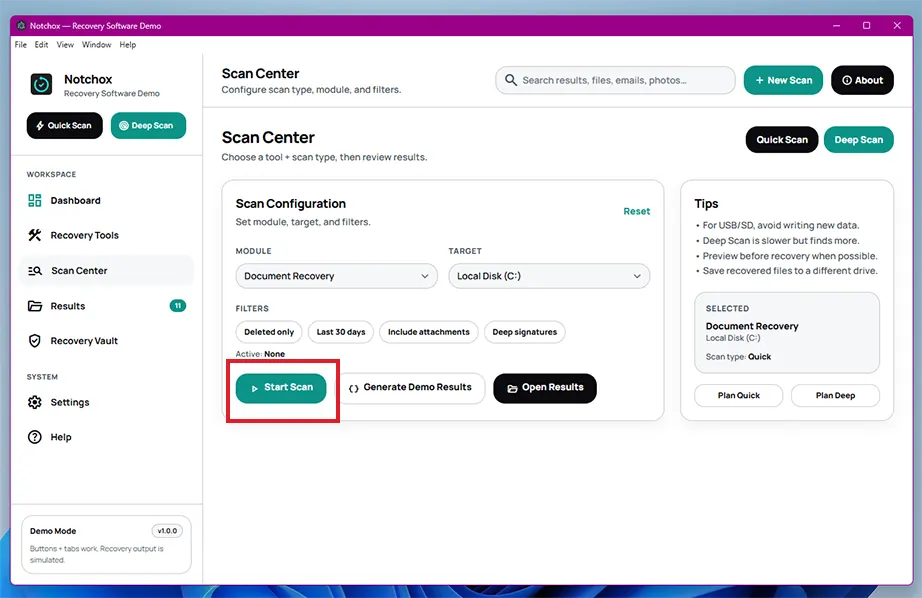Open Settings from the system section

click(106, 402)
